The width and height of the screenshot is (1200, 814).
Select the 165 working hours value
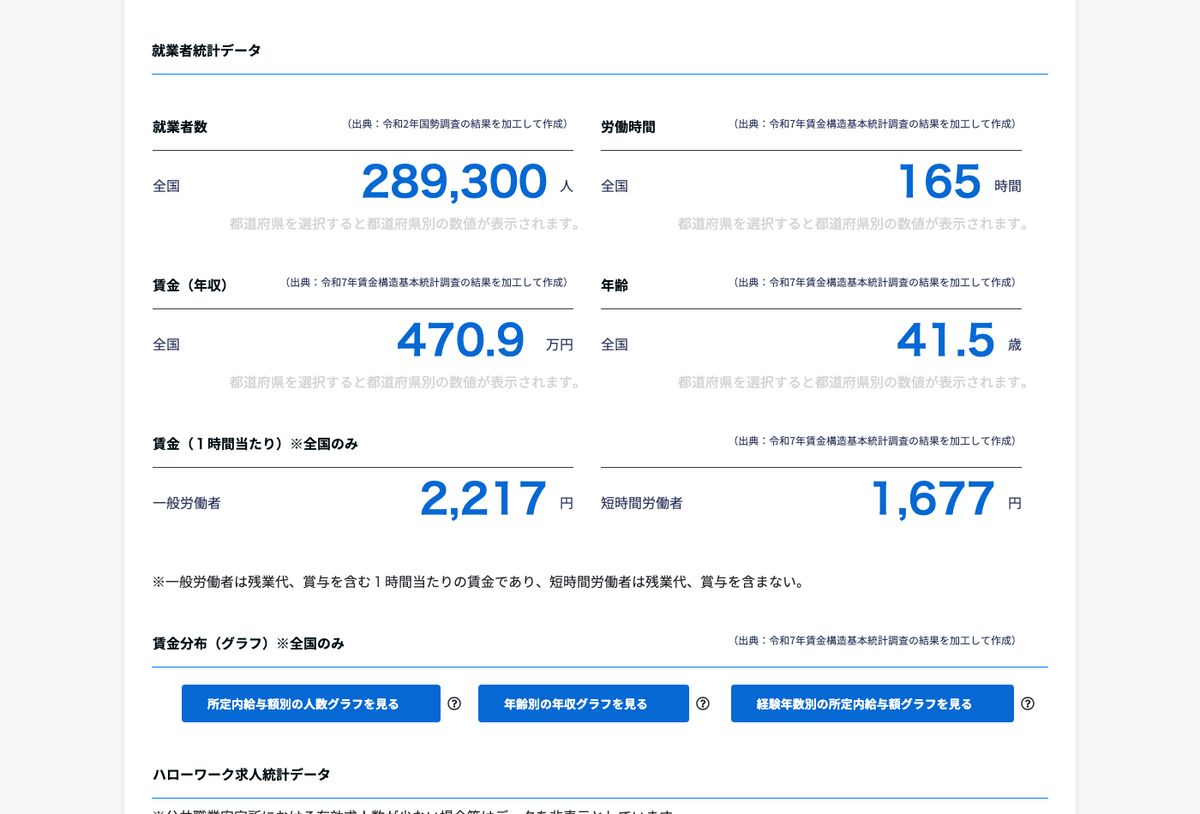[940, 182]
